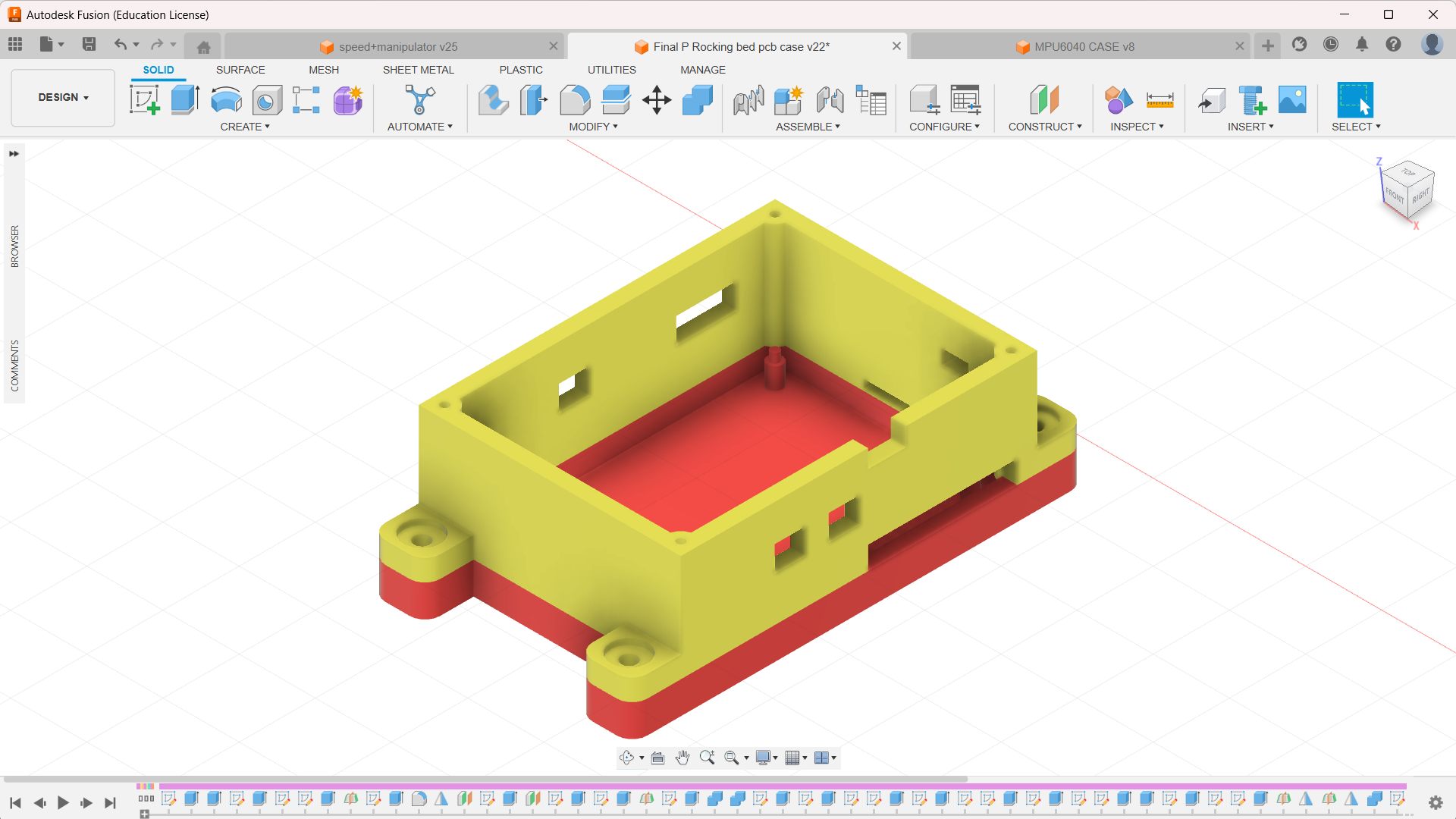
Task: Expand the CREATE dropdown menu
Action: [x=244, y=127]
